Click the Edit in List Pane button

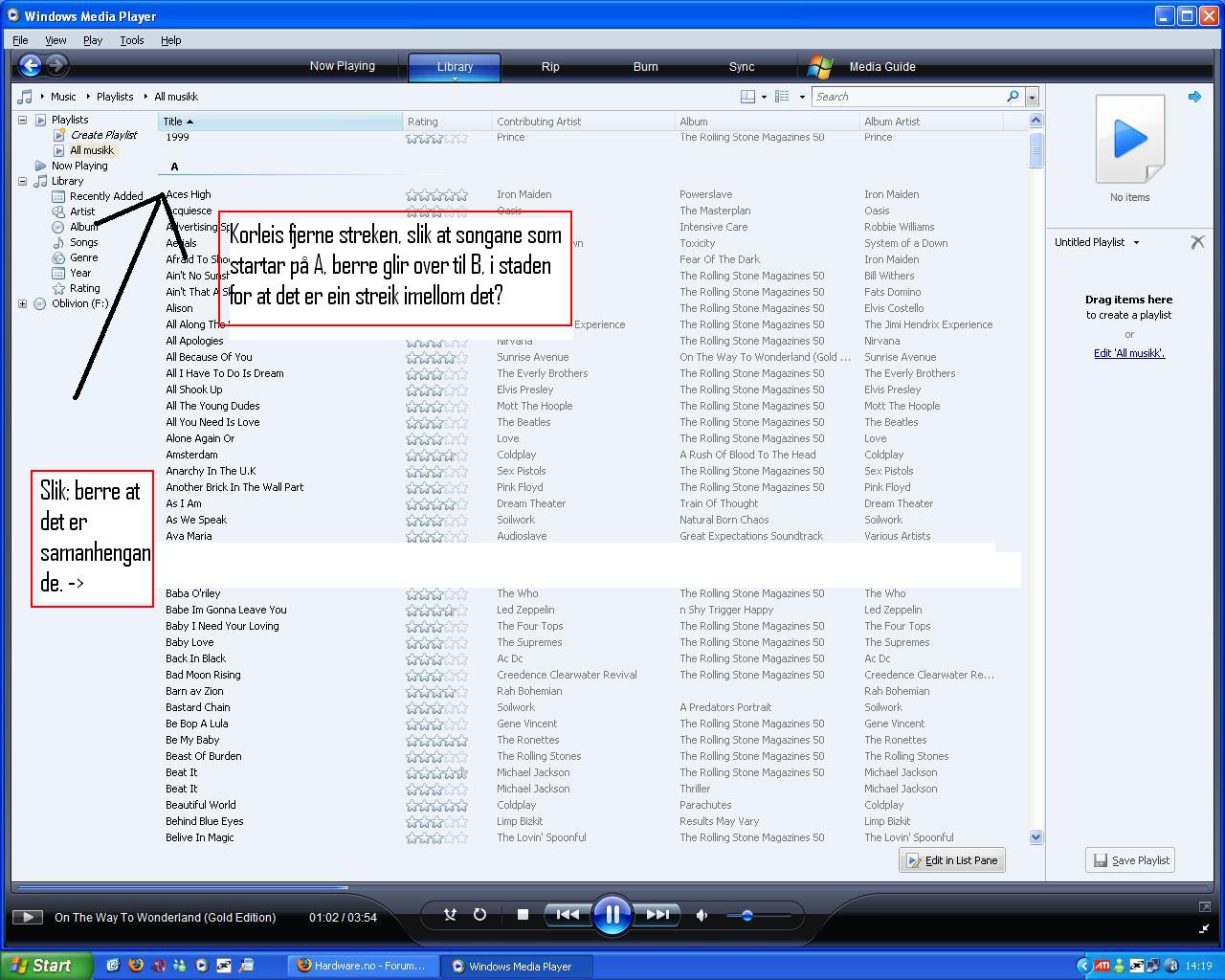click(x=952, y=860)
